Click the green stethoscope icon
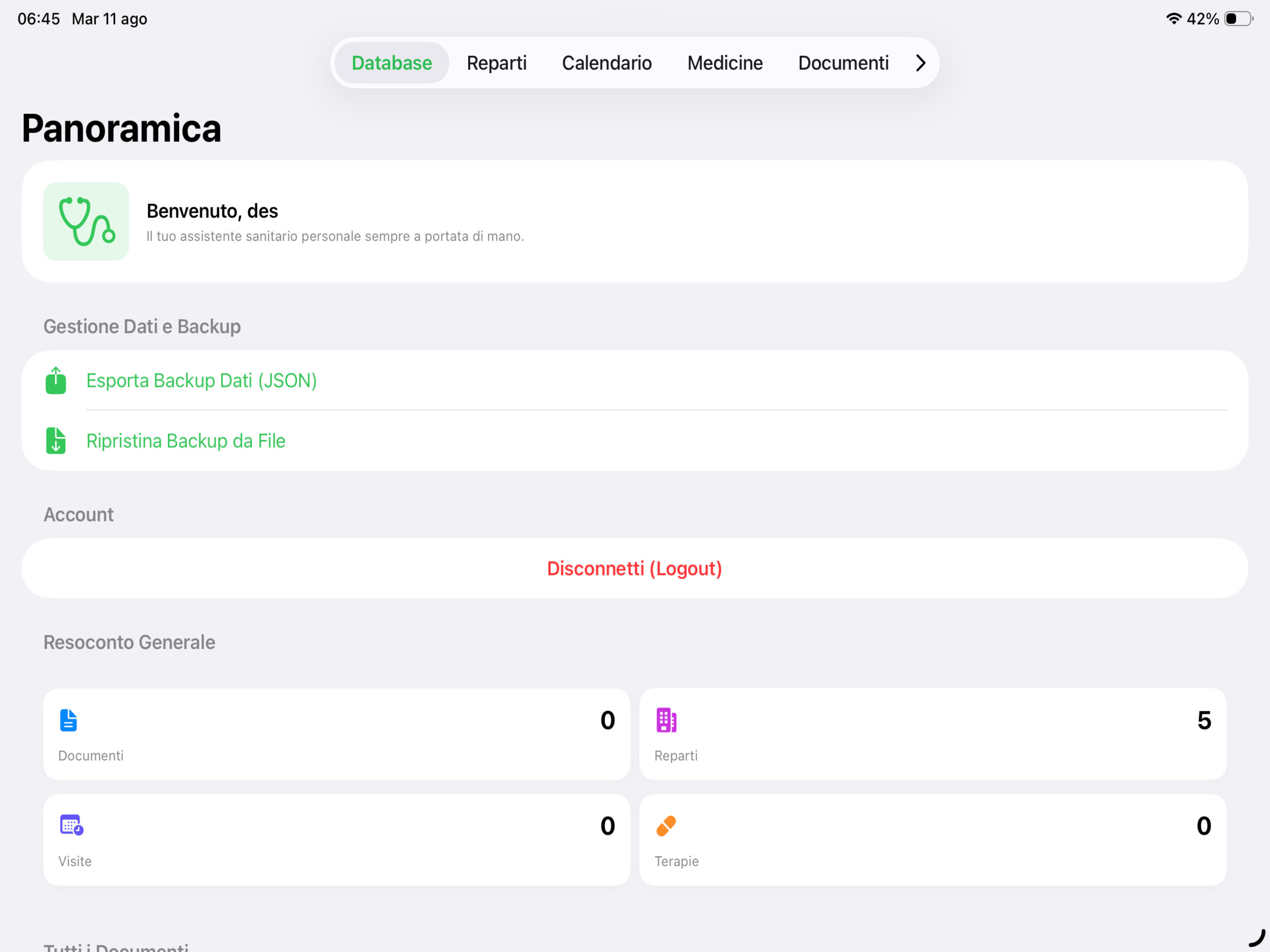The image size is (1270, 952). [86, 221]
